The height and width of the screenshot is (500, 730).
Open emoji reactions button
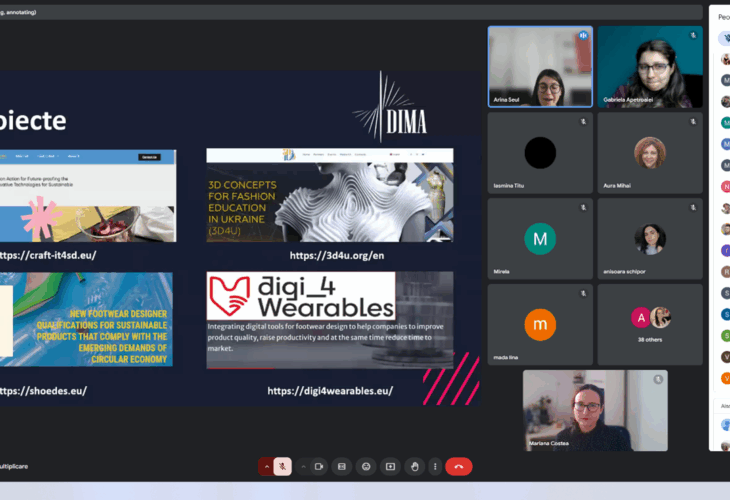coord(366,466)
